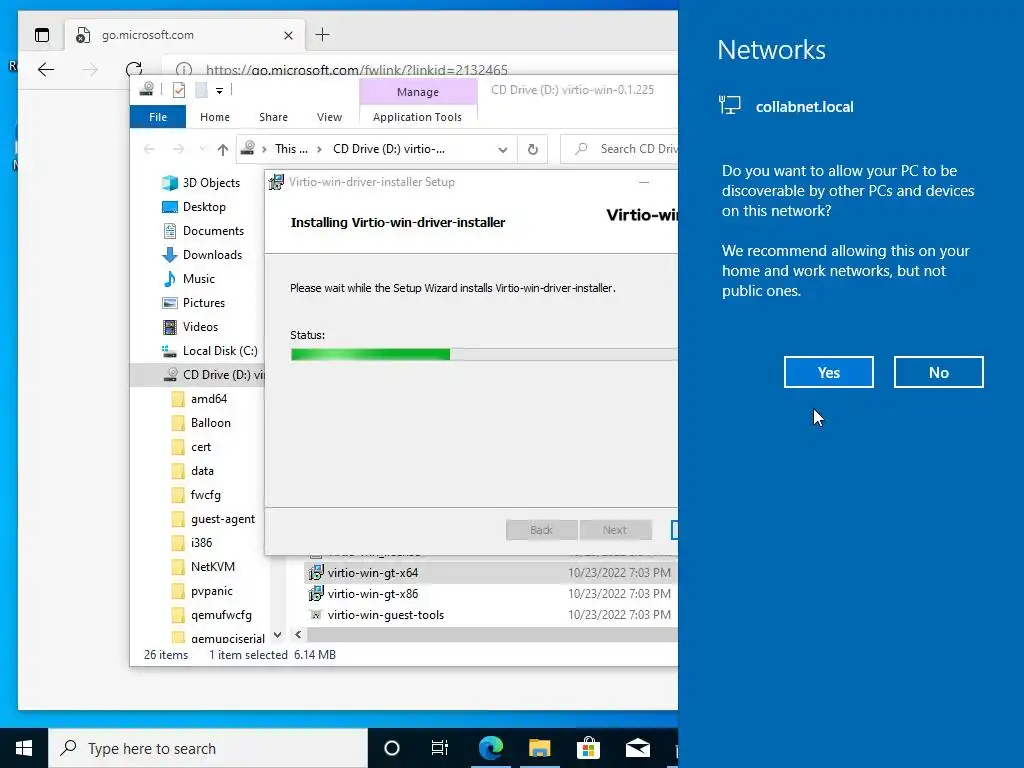The height and width of the screenshot is (768, 1024).
Task: Refresh the CD Drive folder view
Action: pyautogui.click(x=533, y=150)
